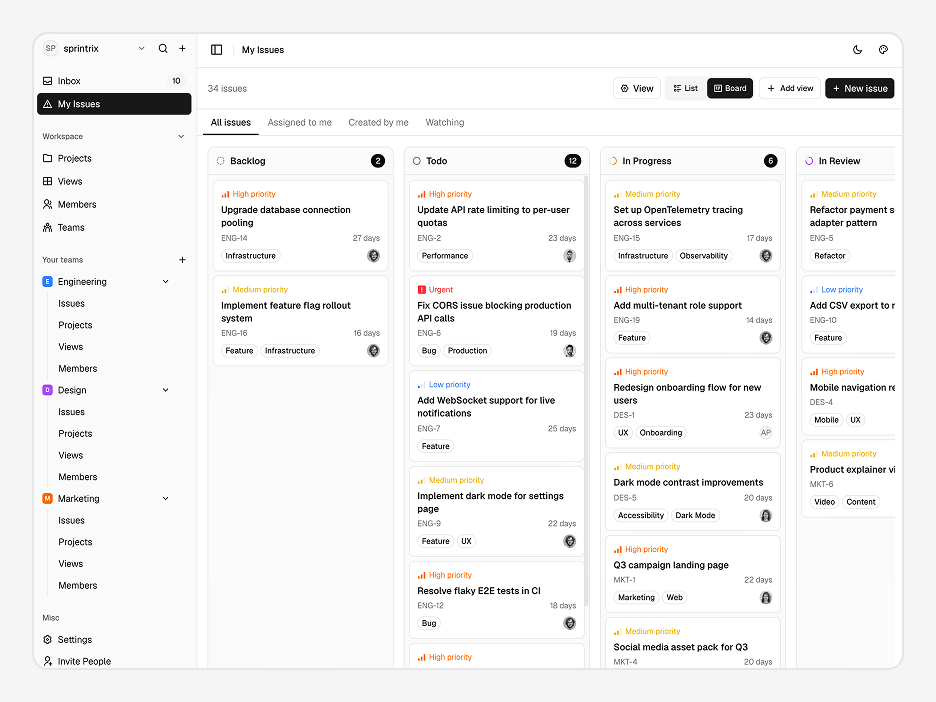Click the Add view button
The width and height of the screenshot is (936, 702).
(790, 88)
